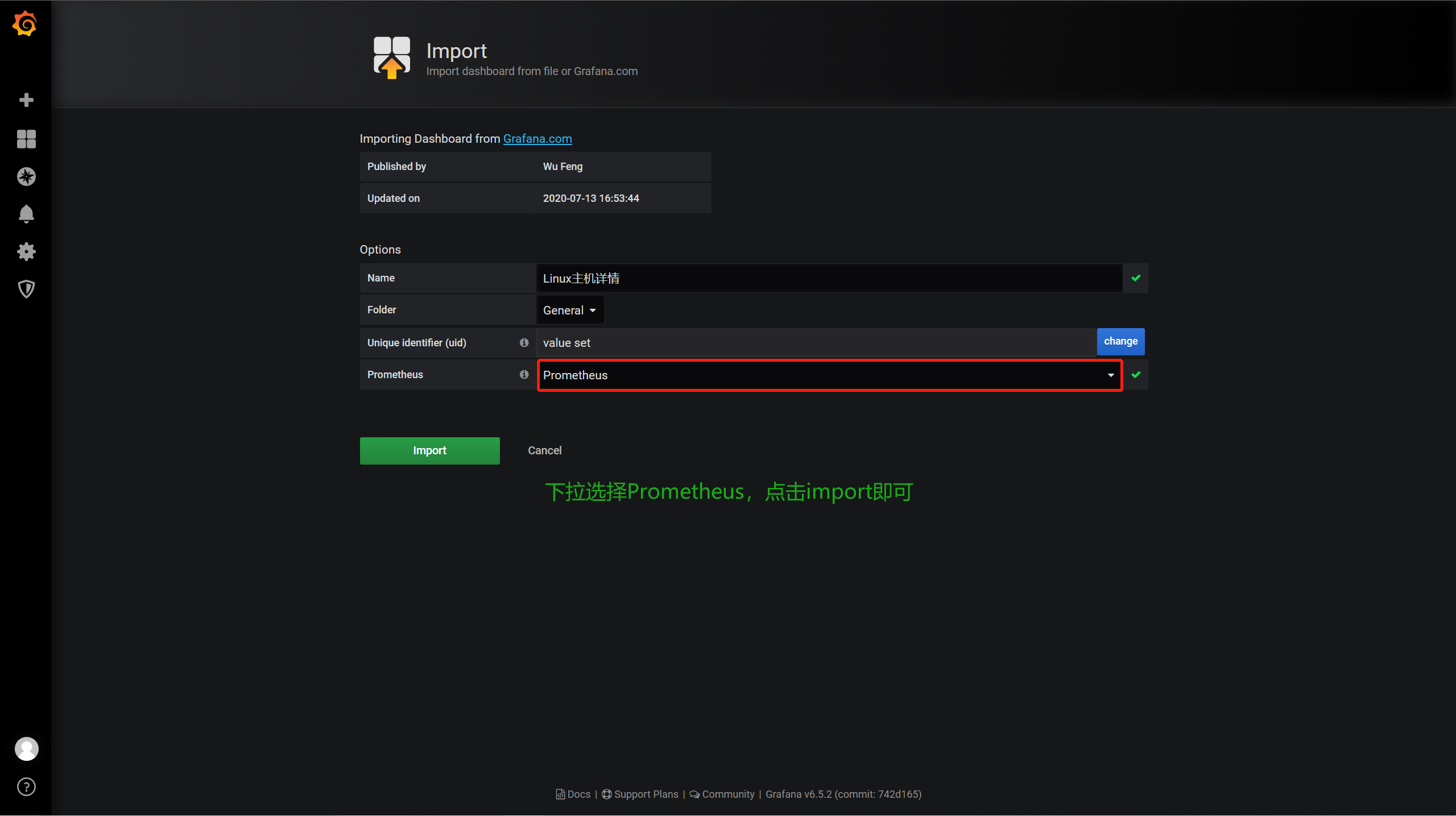1456x816 pixels.
Task: Open the Grafana.com link
Action: 537,139
